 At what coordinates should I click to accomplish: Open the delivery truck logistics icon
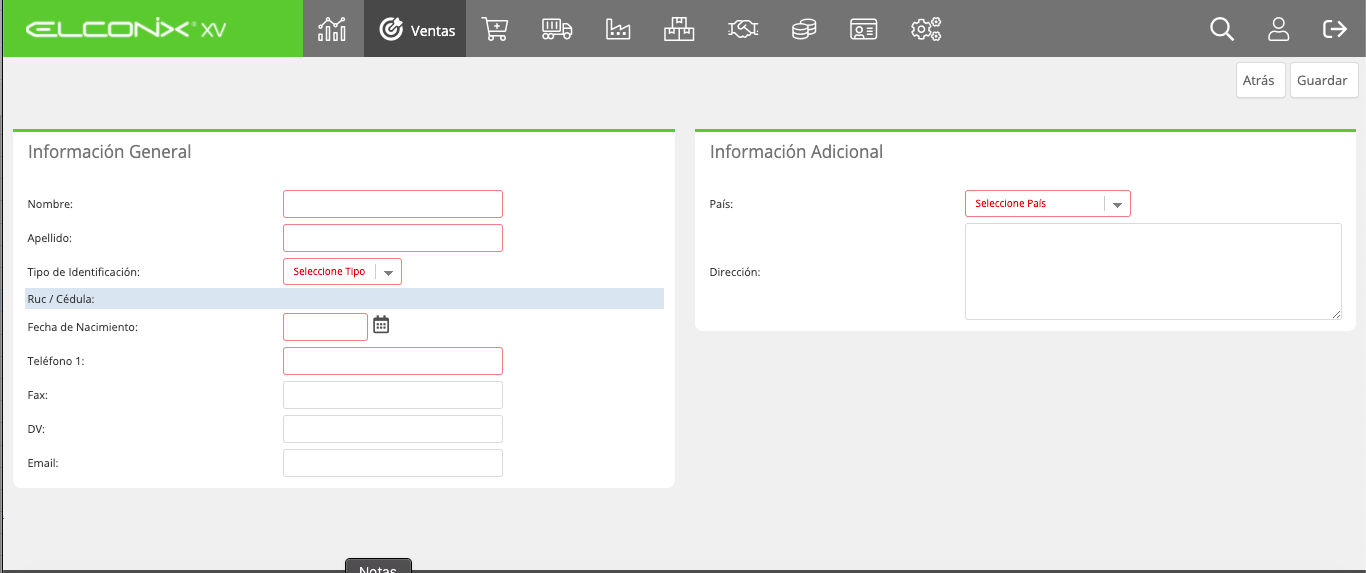click(x=557, y=29)
